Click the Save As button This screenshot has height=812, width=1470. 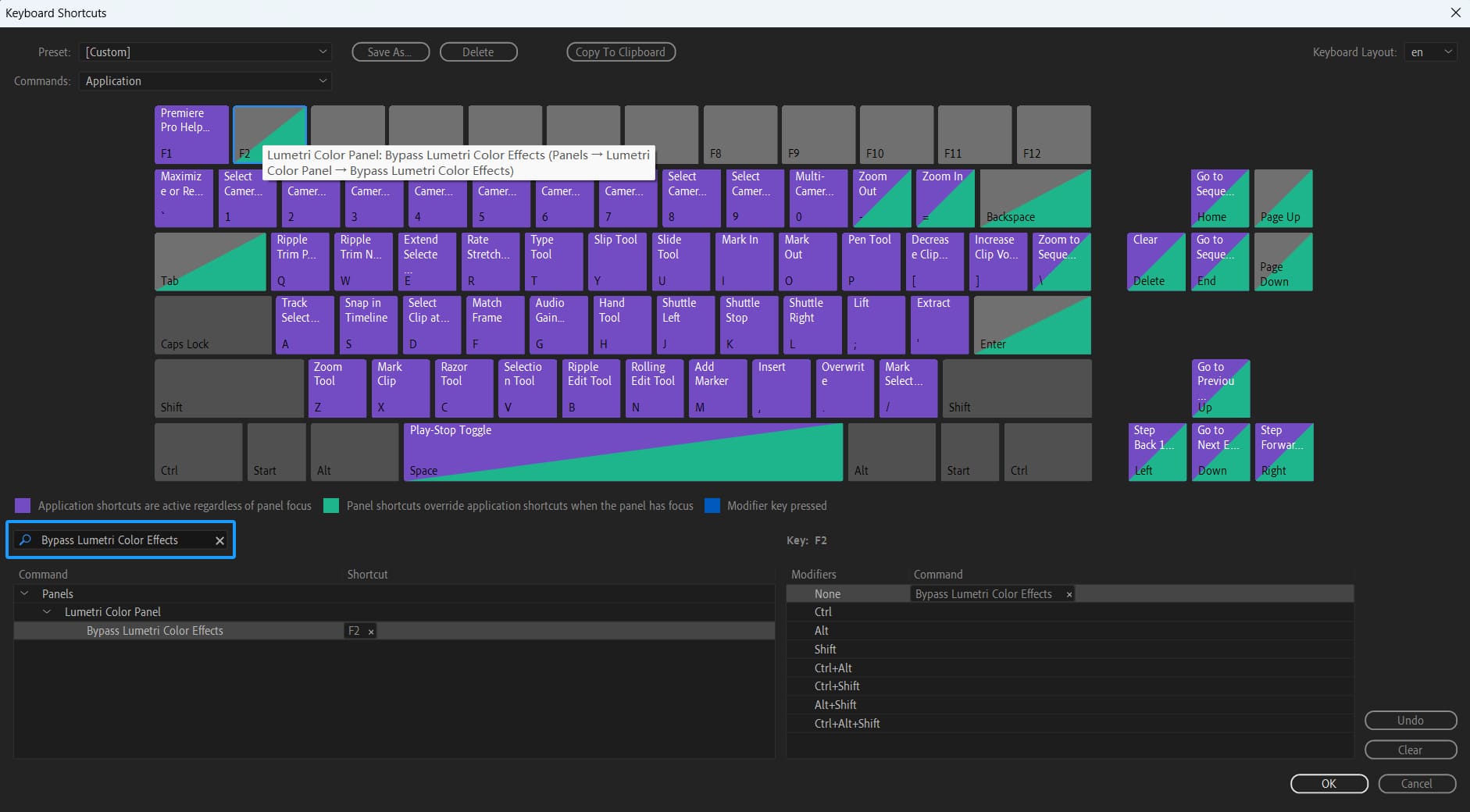(x=391, y=52)
